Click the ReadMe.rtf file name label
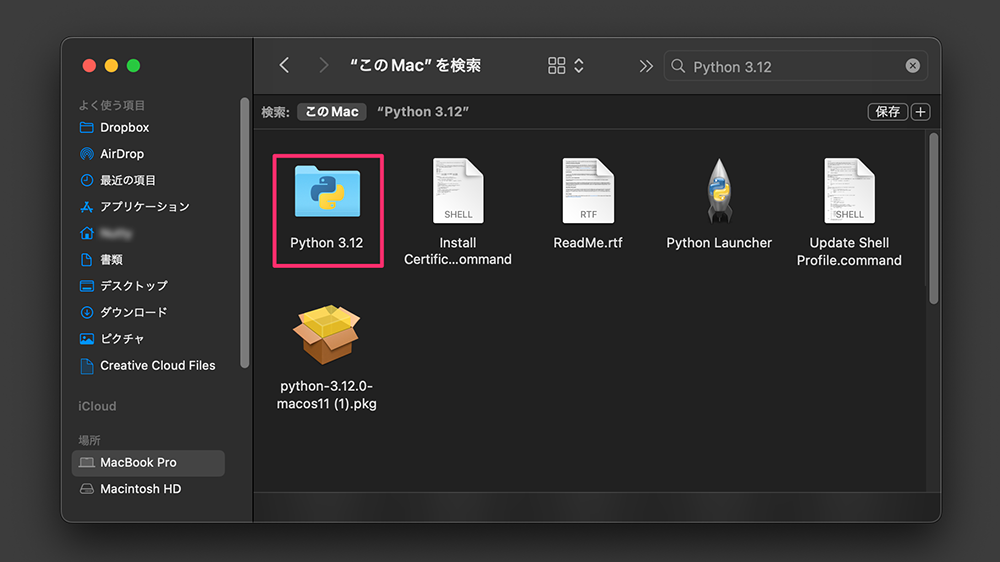This screenshot has height=562, width=1000. pyautogui.click(x=588, y=243)
